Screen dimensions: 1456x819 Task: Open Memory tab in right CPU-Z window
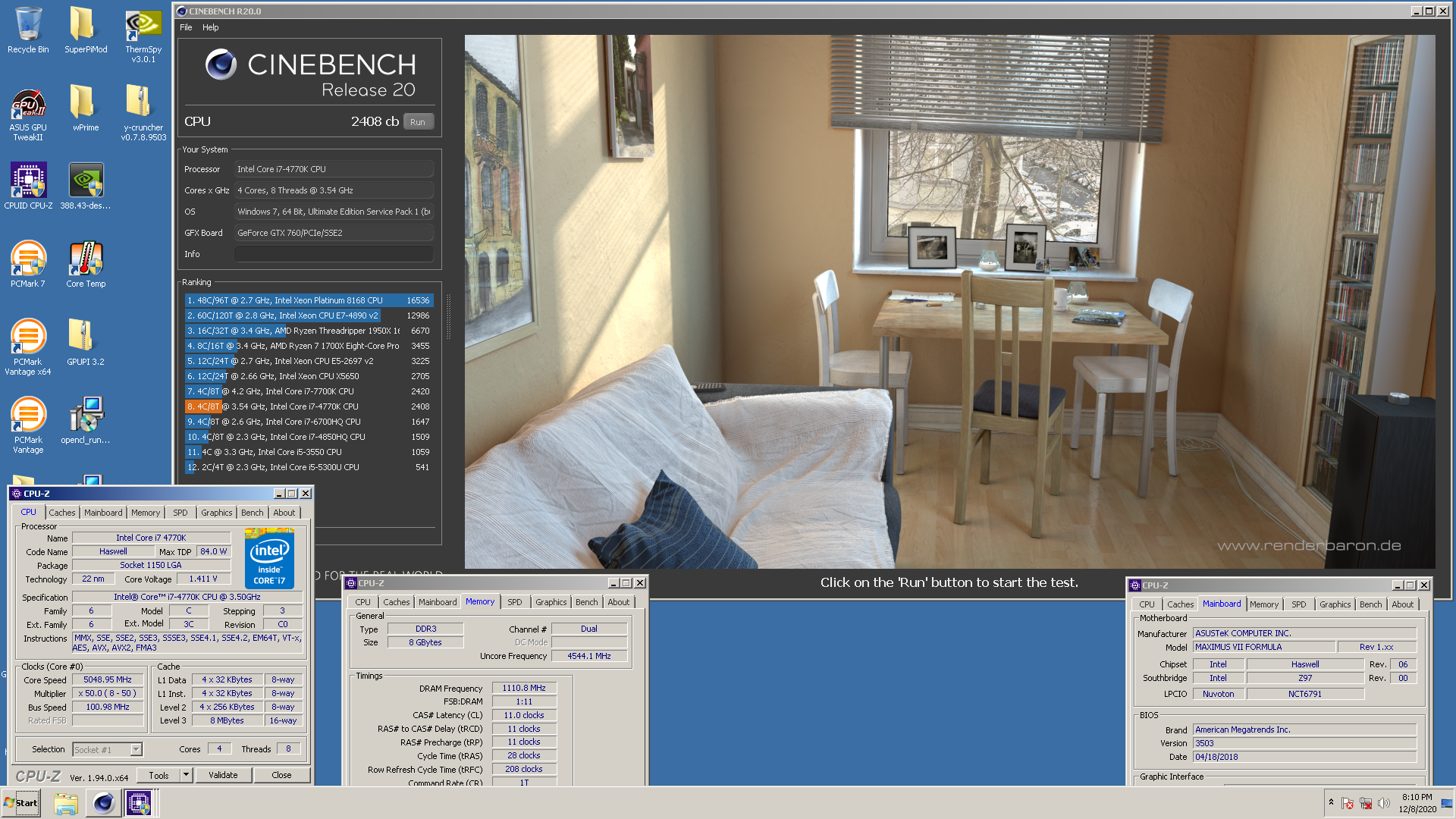point(1264,604)
